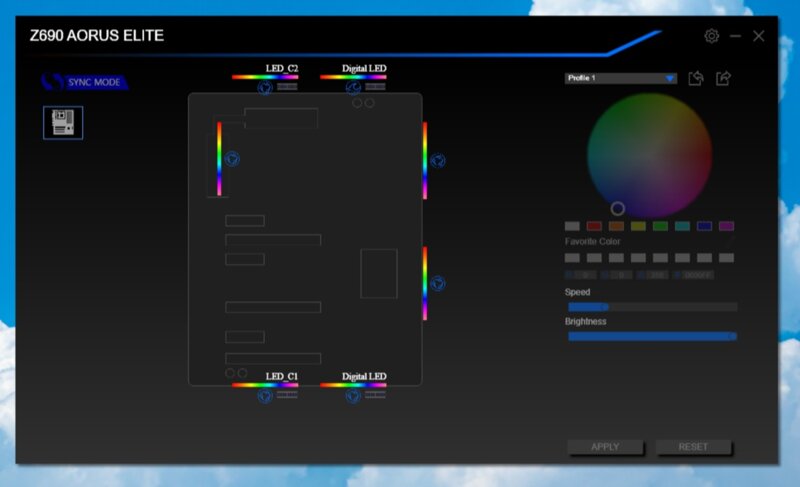Open the Profile 1 dropdown
800x487 pixels.
coord(621,78)
